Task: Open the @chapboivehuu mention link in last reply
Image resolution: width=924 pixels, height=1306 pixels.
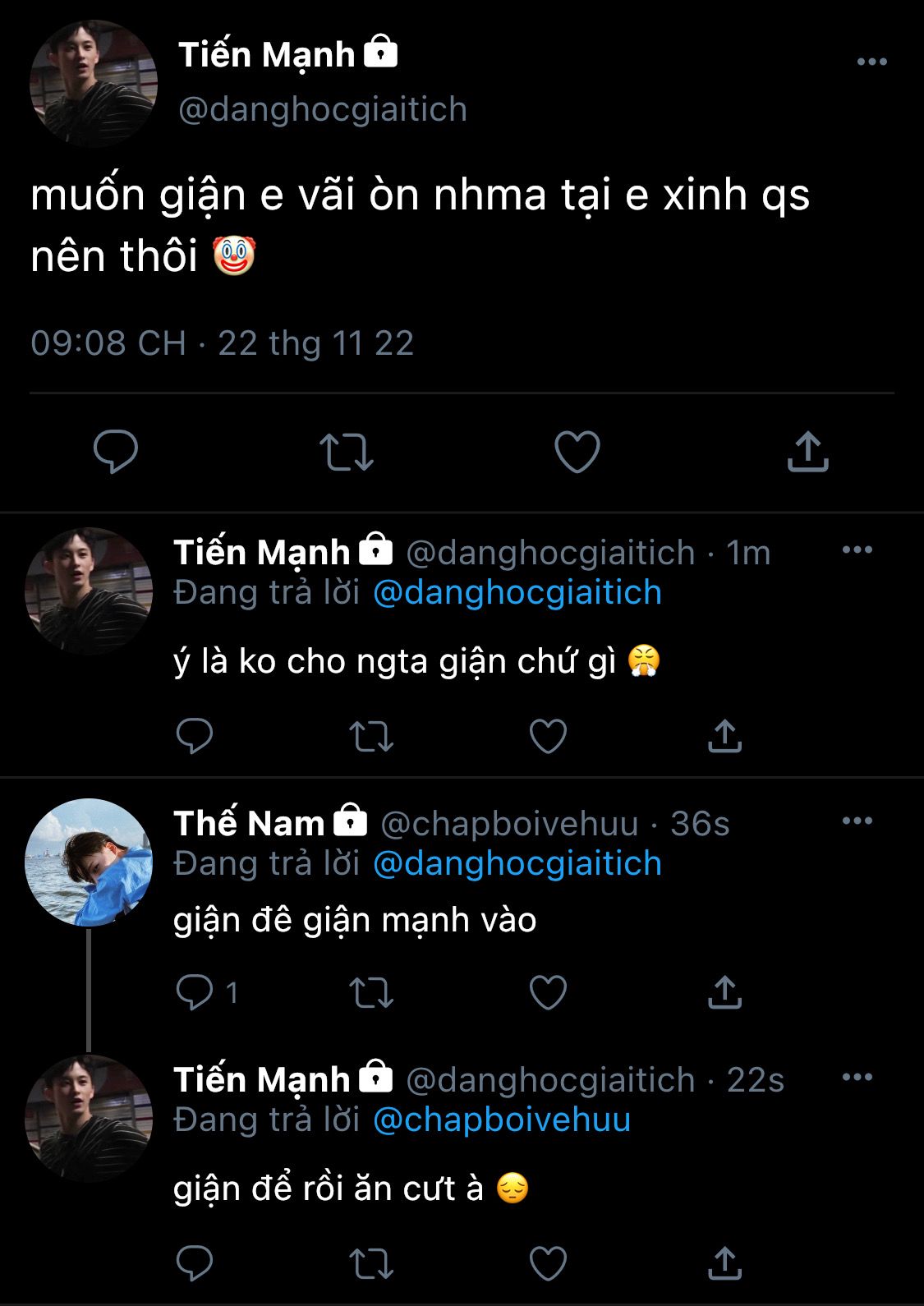Action: (502, 1120)
